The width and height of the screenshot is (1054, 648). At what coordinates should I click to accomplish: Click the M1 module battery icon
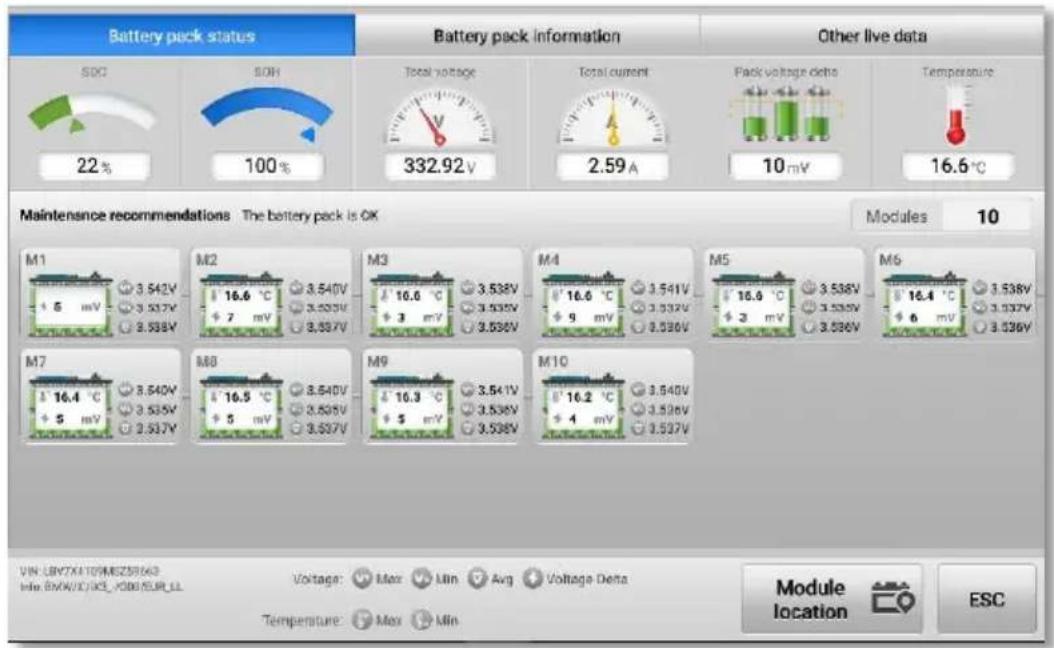(70, 305)
